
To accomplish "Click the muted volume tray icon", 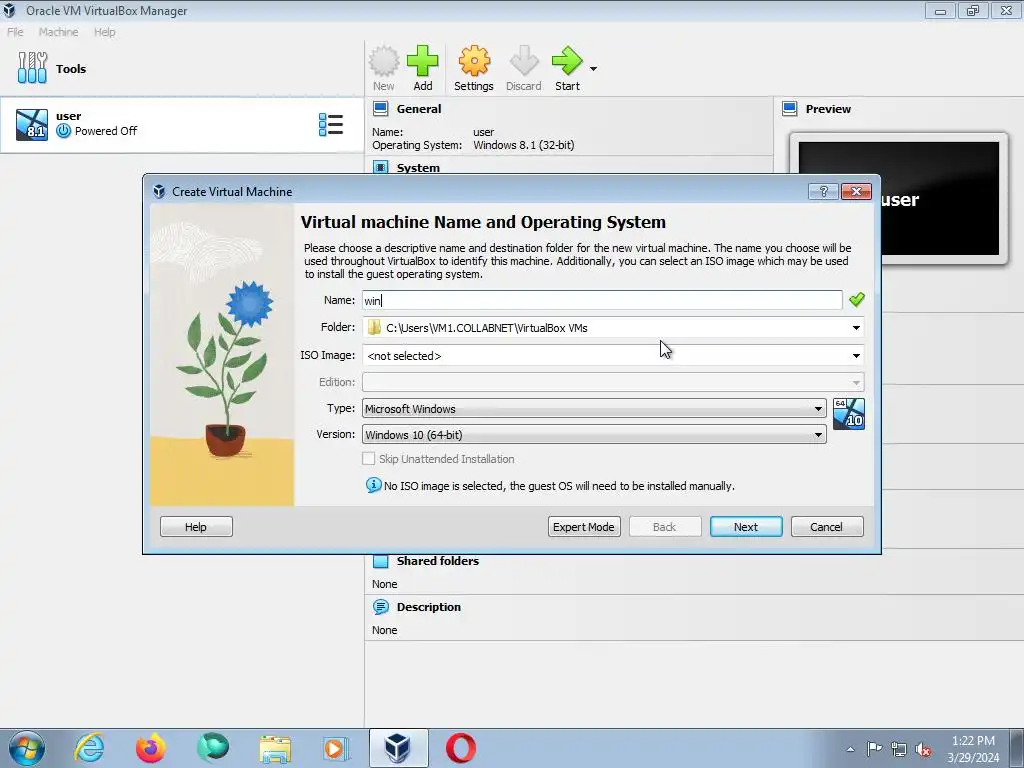I will pos(923,749).
